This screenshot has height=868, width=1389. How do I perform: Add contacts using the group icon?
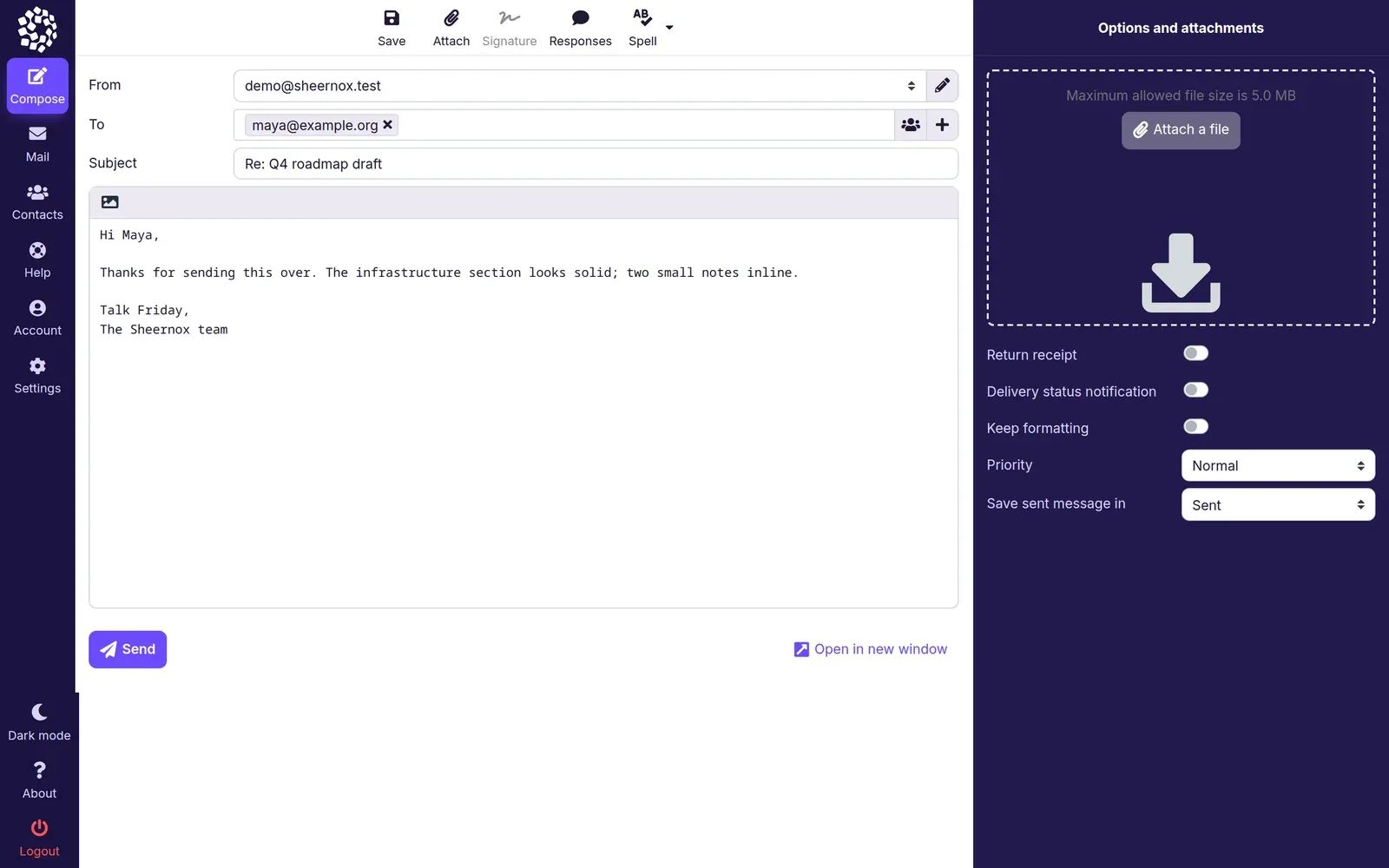[911, 125]
